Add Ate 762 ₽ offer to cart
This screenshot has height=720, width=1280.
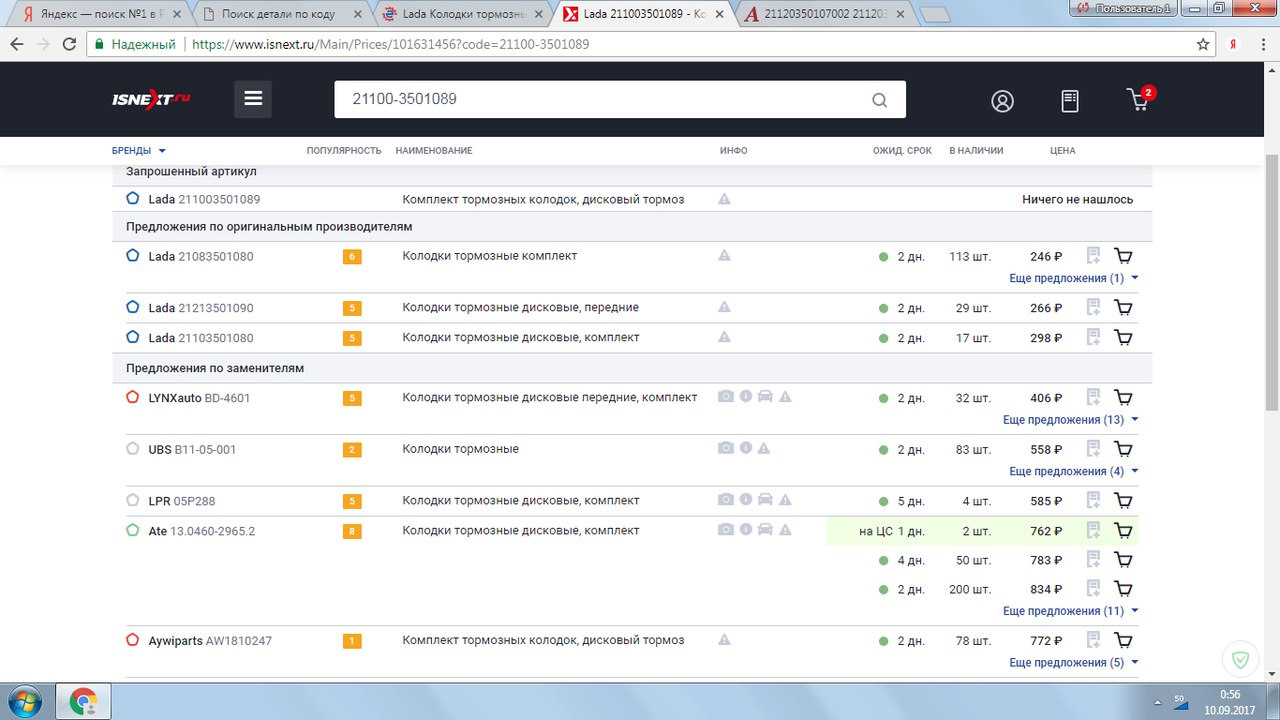coord(1123,531)
